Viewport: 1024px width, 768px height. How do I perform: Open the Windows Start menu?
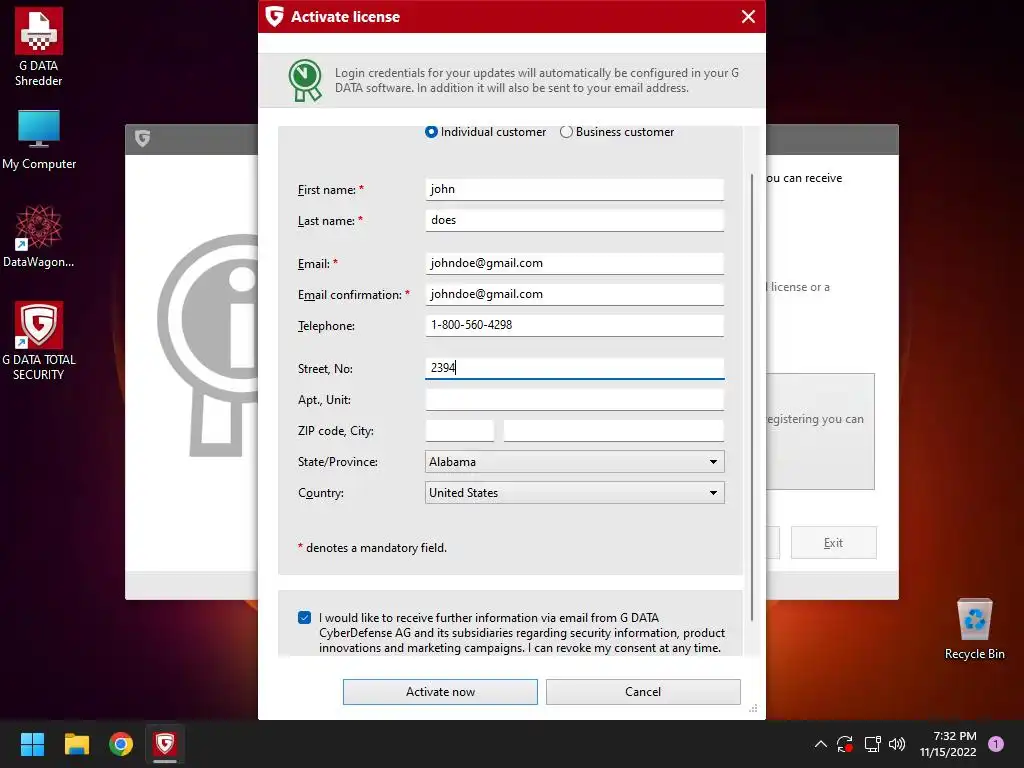32,744
